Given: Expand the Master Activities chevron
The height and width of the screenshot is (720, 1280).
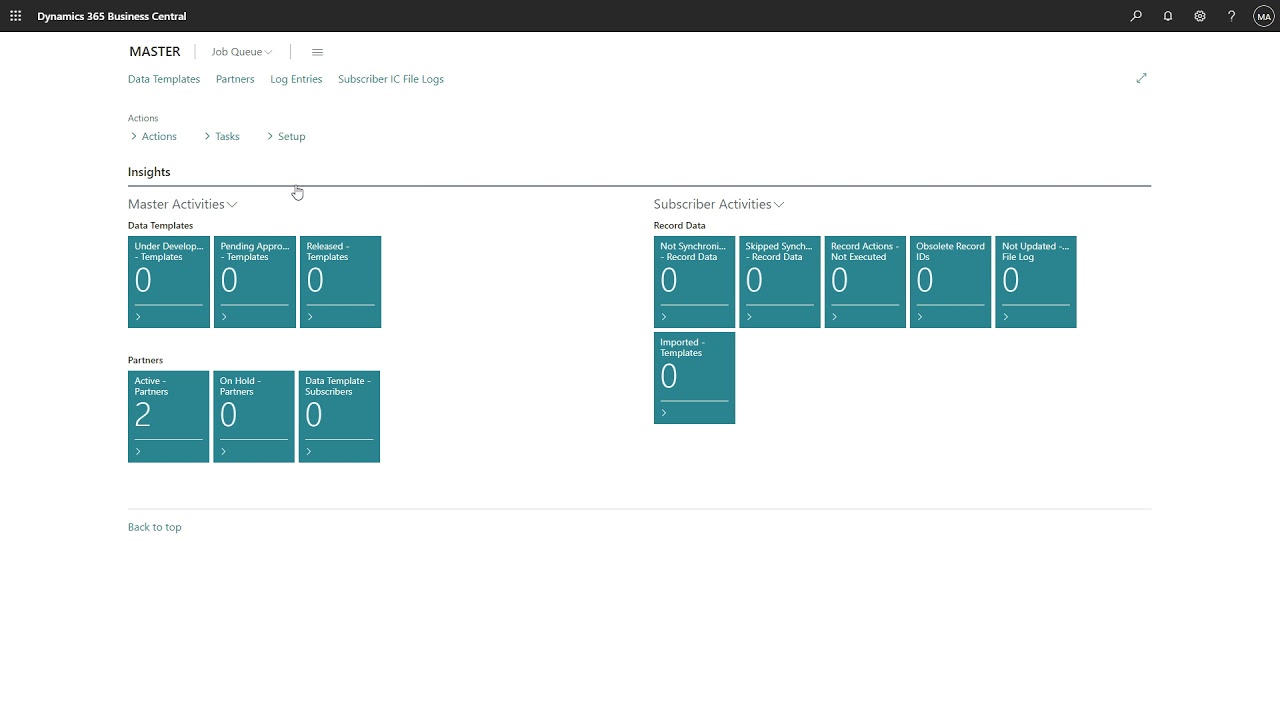Looking at the screenshot, I should click(x=232, y=205).
